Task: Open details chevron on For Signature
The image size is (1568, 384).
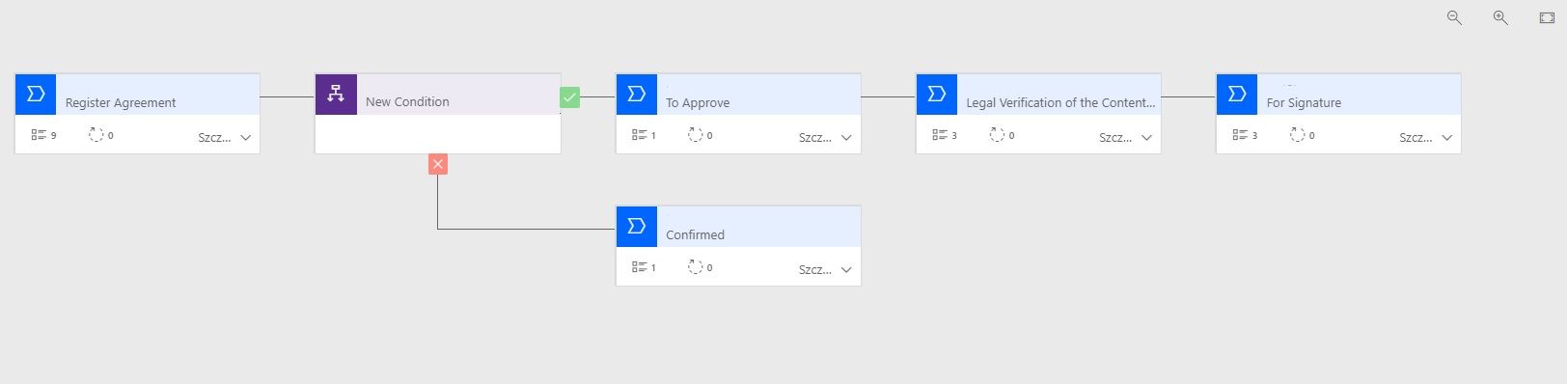Action: [x=1446, y=138]
